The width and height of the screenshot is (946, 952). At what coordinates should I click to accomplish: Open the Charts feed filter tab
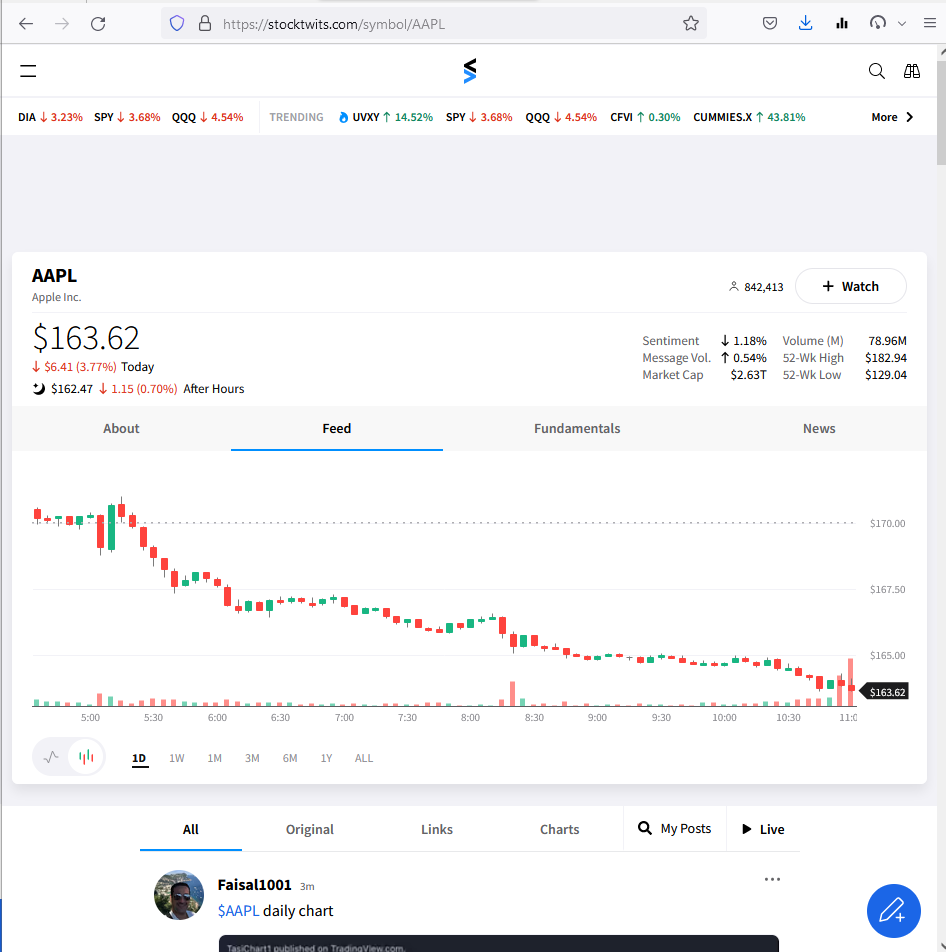pos(559,829)
